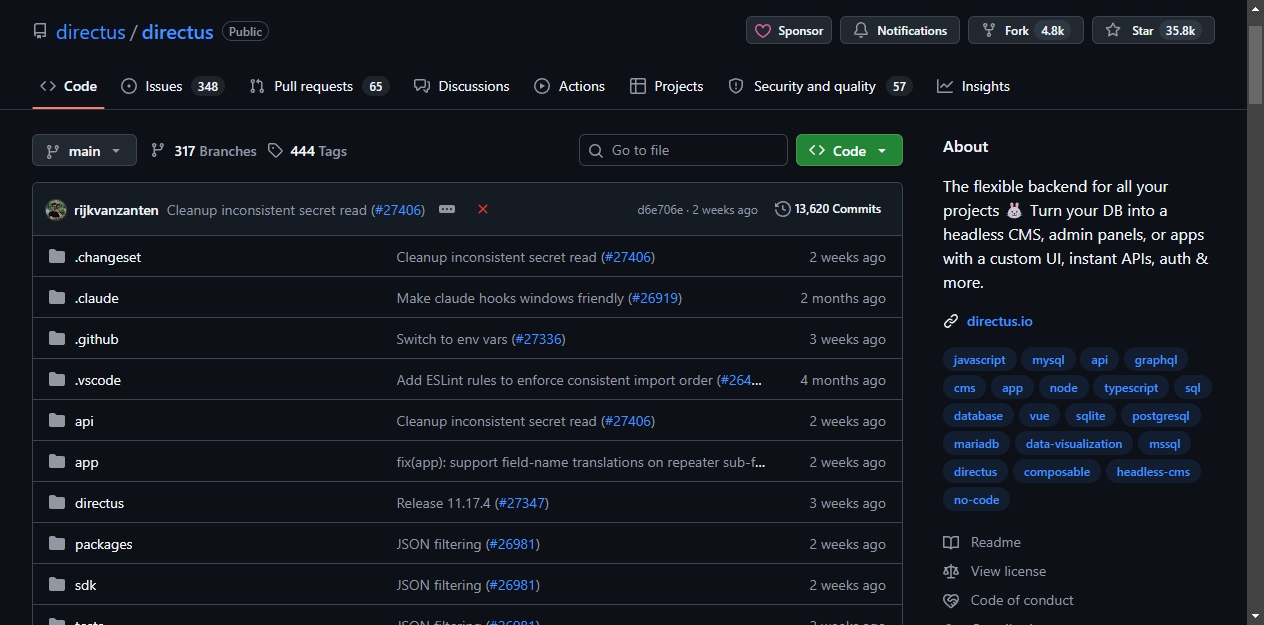Select the headless-cms topic tag

point(1153,472)
